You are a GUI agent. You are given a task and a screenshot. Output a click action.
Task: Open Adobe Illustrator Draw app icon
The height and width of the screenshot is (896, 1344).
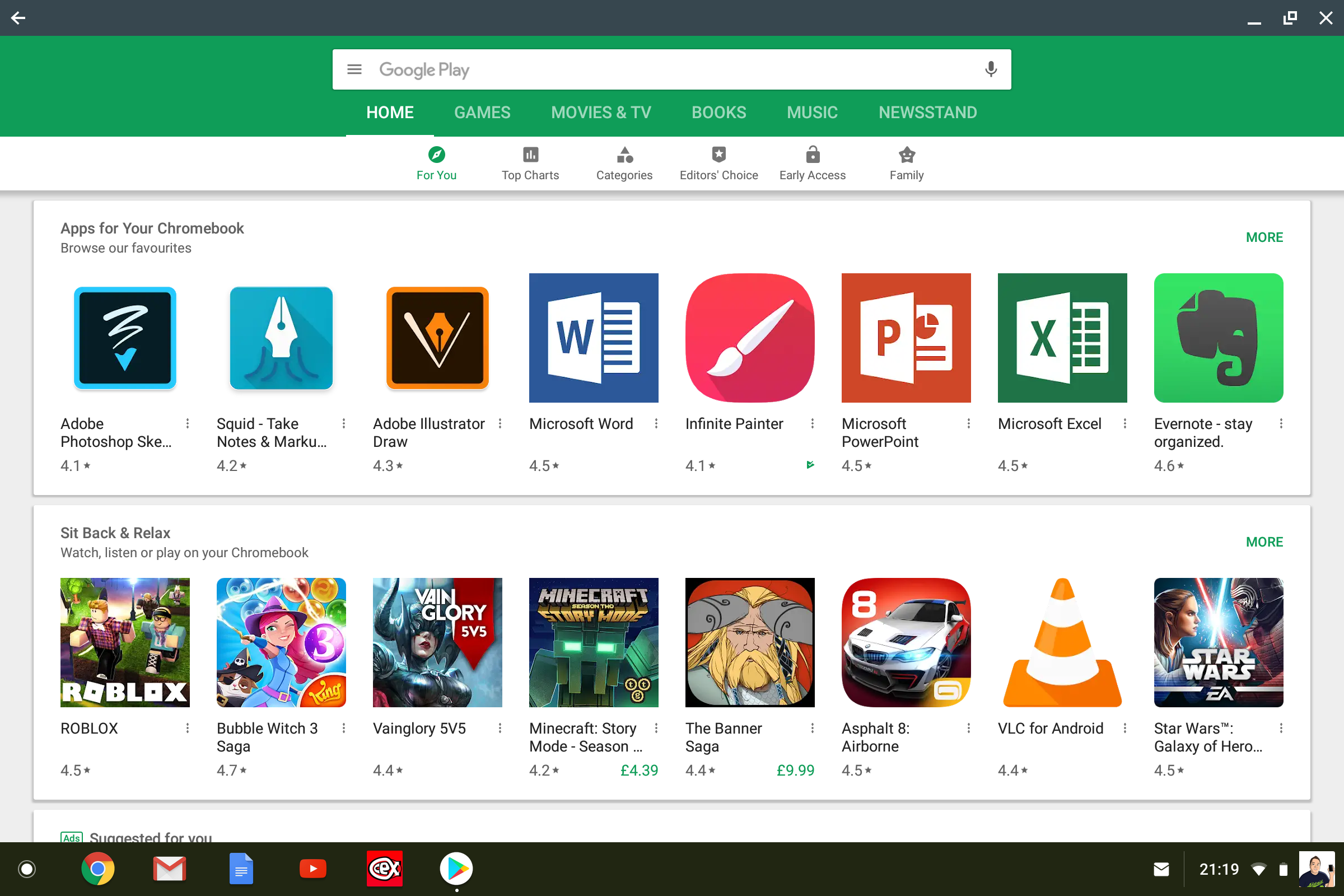437,338
